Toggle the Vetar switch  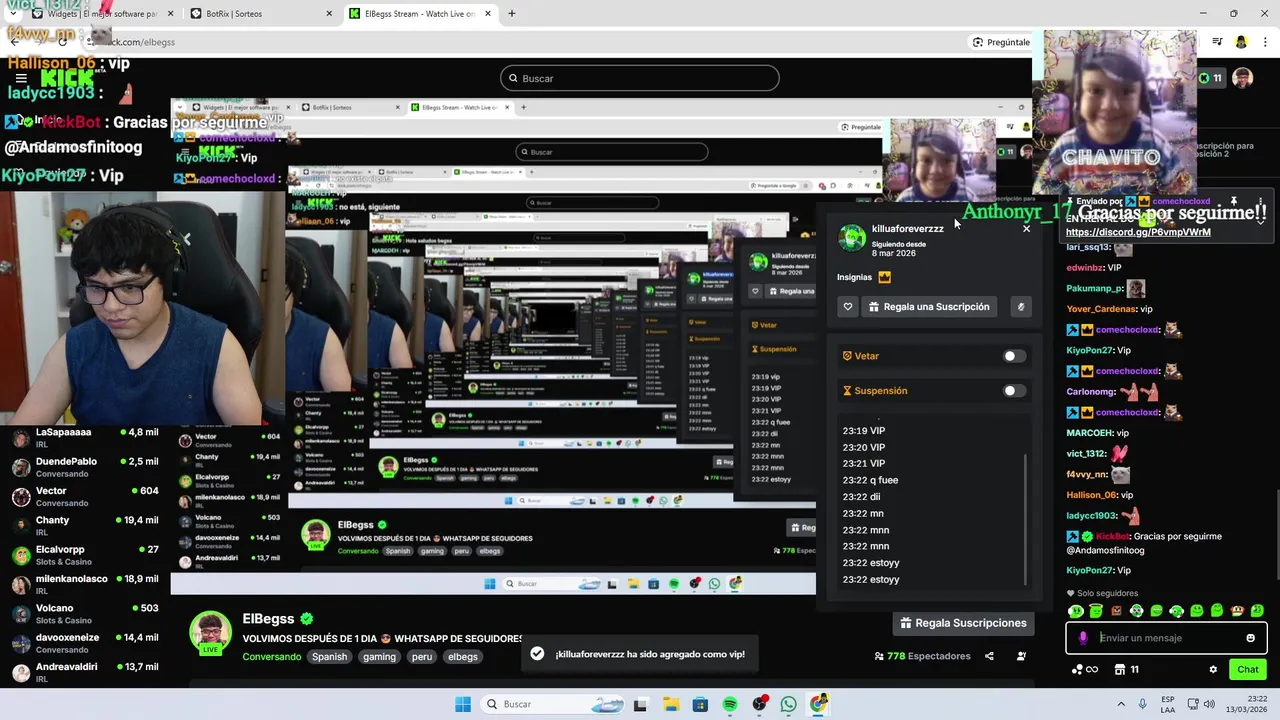click(1014, 356)
